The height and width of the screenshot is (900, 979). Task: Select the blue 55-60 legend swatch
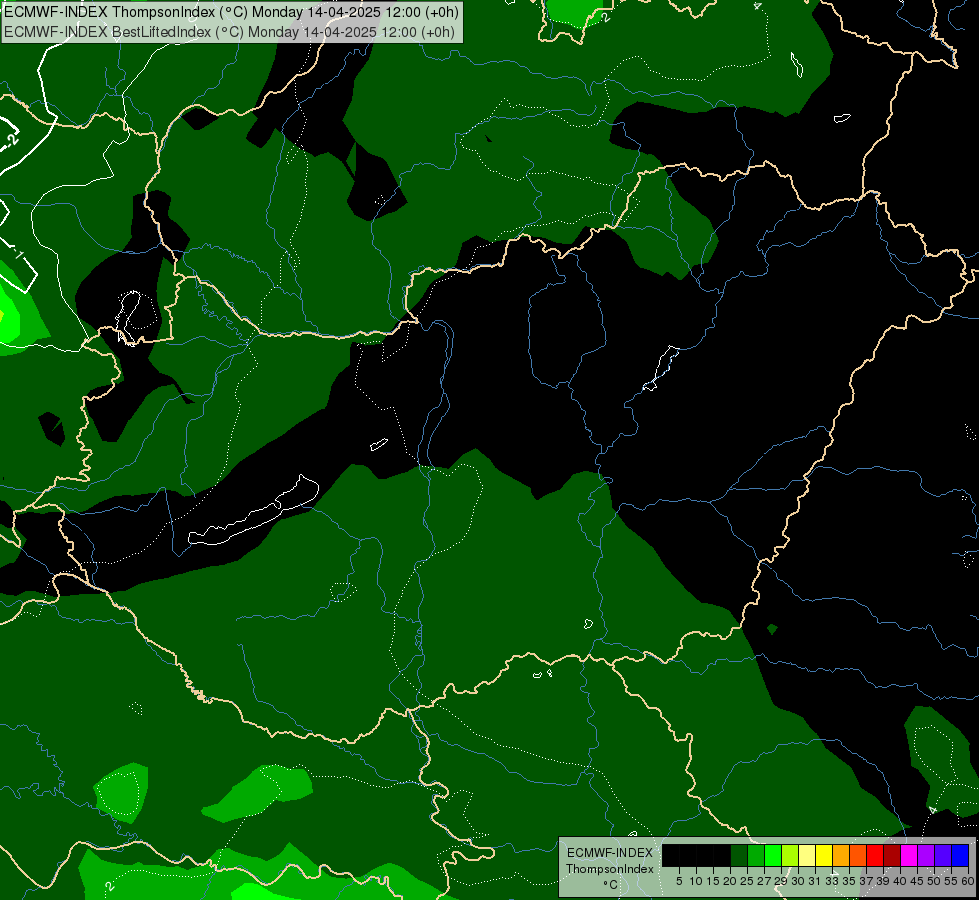click(x=960, y=855)
